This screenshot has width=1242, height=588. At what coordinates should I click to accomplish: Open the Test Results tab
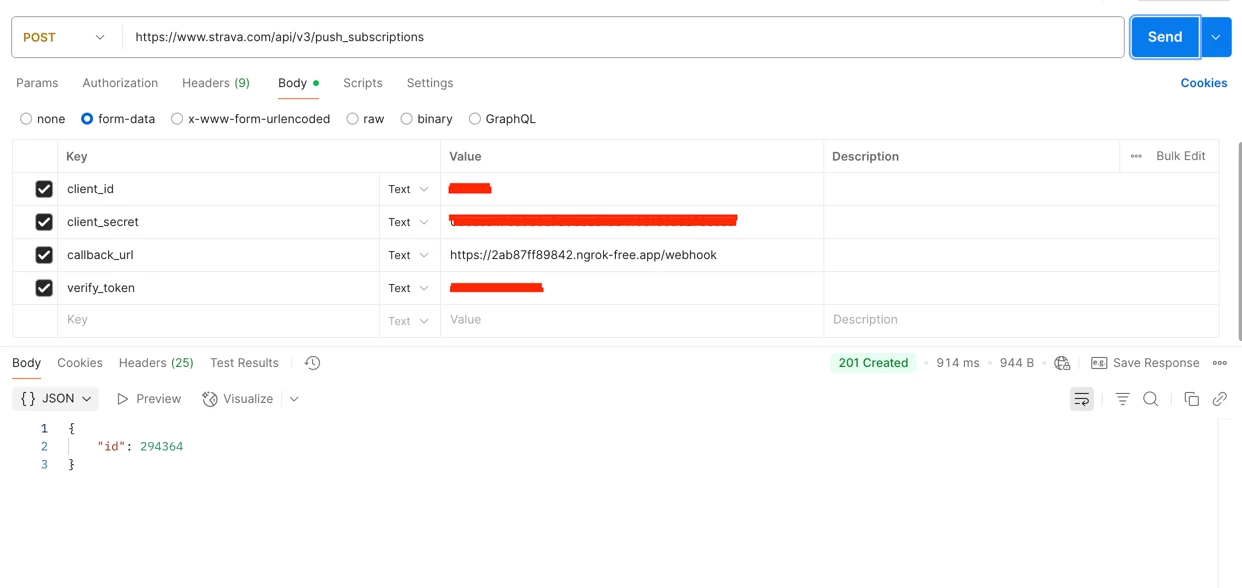(244, 363)
